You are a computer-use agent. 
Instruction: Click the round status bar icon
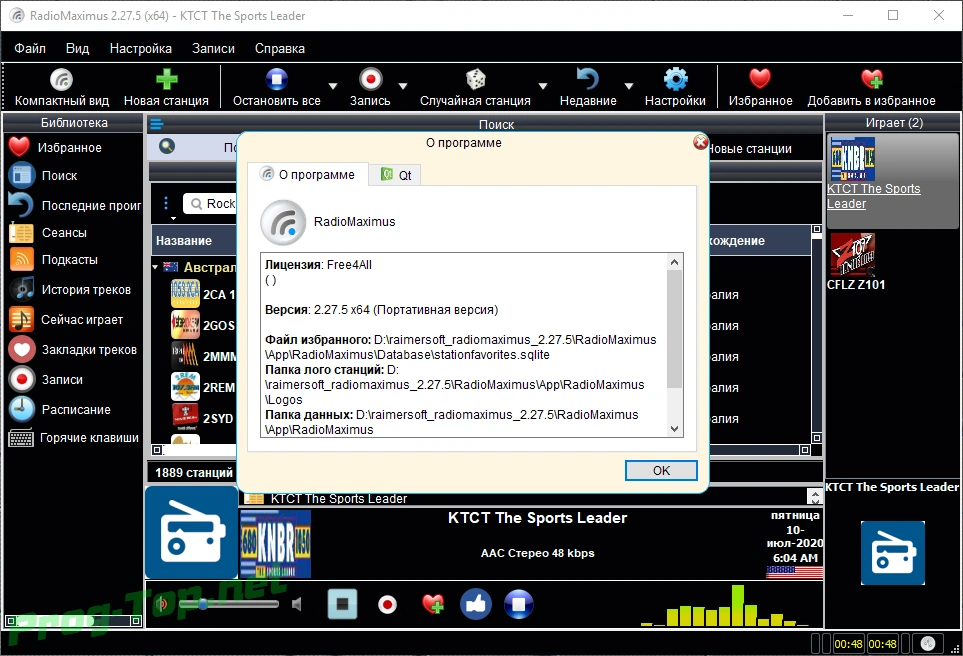click(x=927, y=644)
